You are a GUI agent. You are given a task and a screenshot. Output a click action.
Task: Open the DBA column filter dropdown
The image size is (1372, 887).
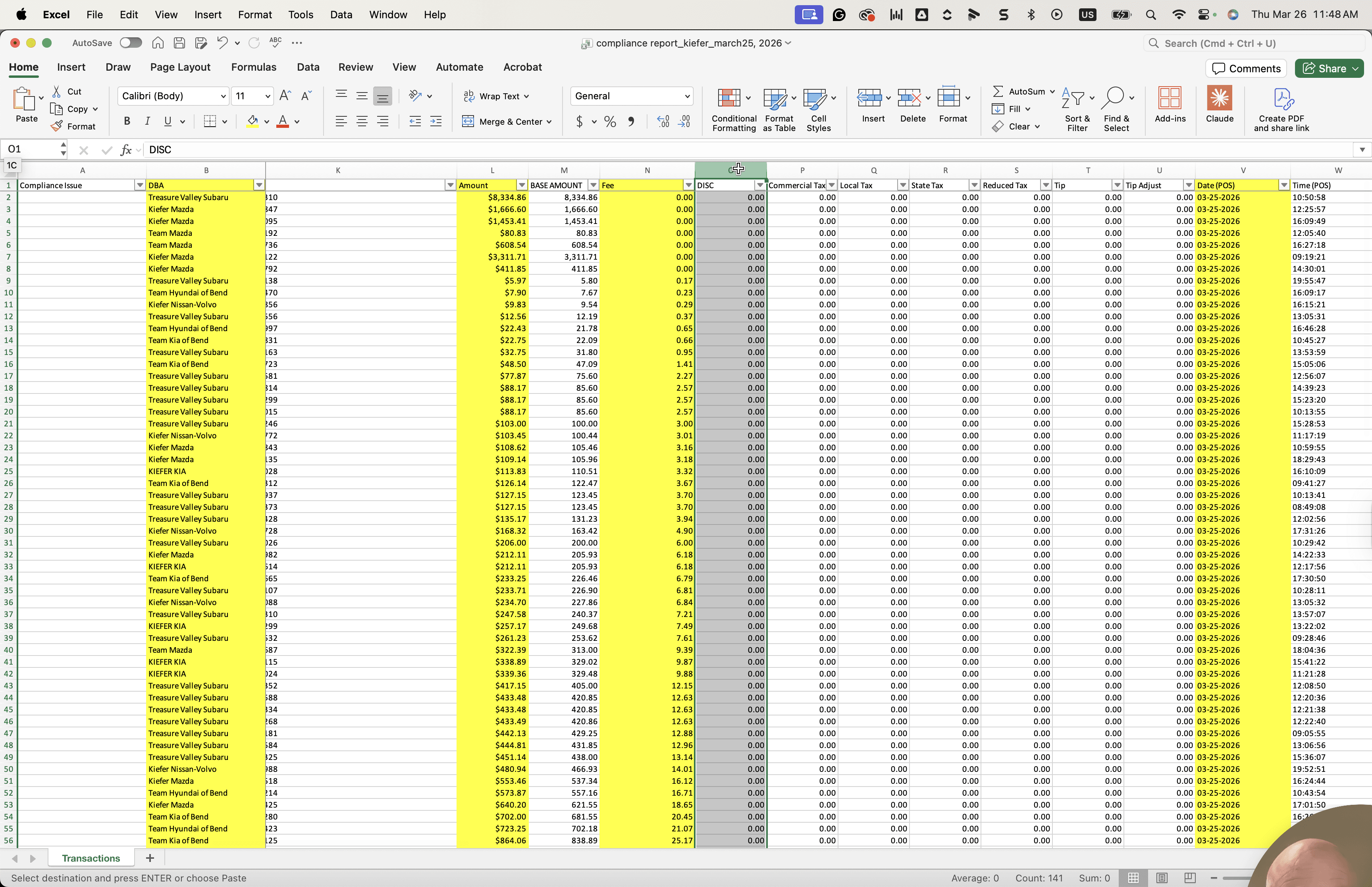tap(259, 185)
